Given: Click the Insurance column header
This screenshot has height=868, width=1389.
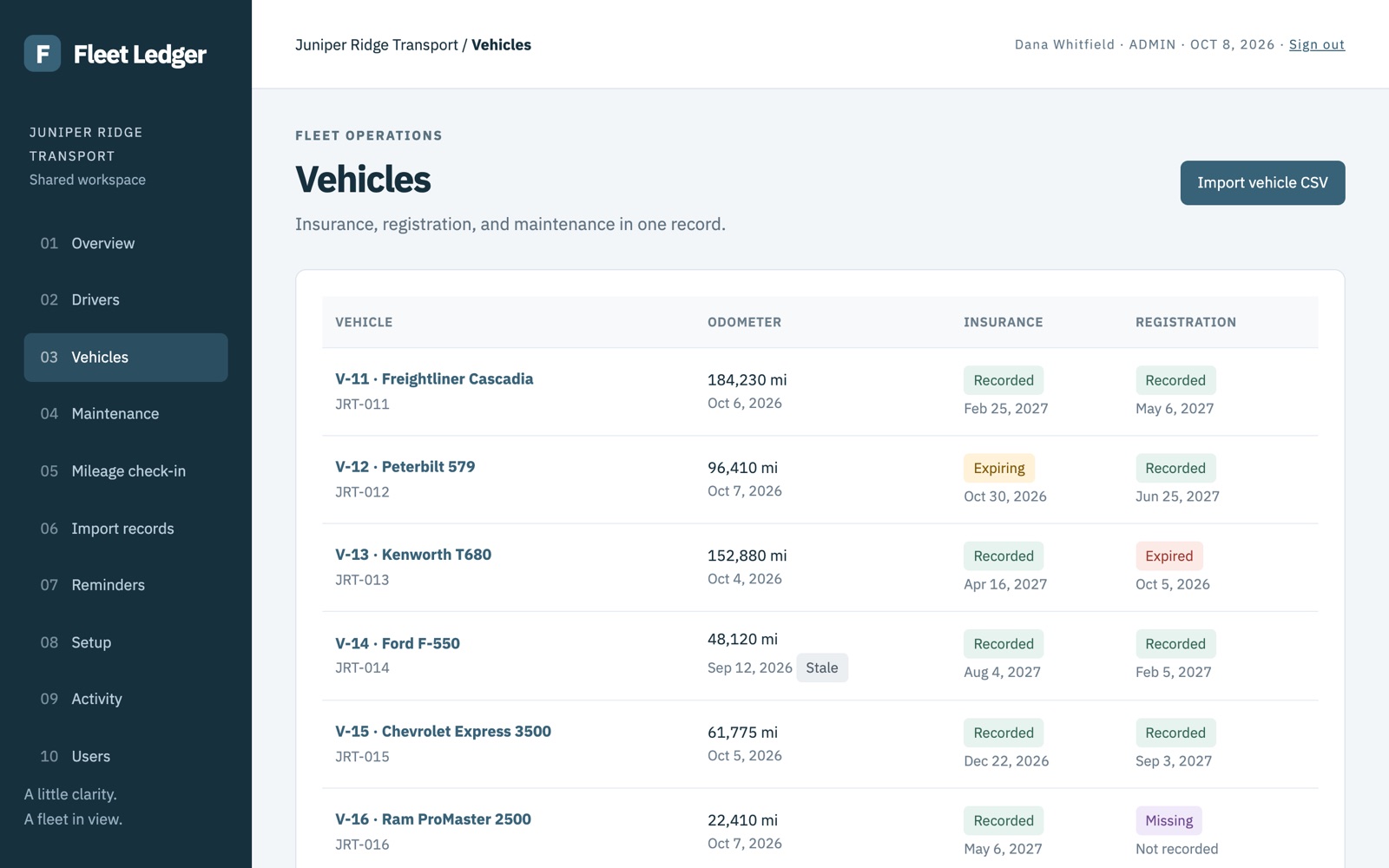Looking at the screenshot, I should tap(1003, 322).
